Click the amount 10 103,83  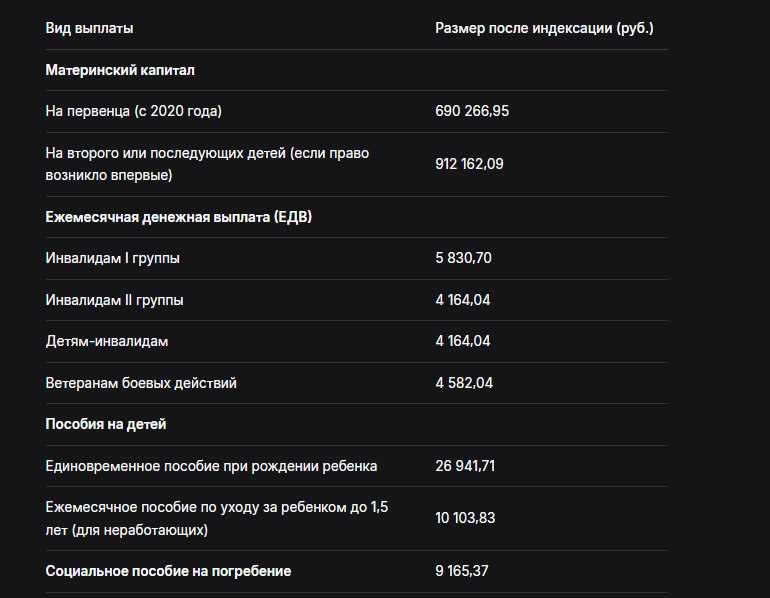(x=465, y=518)
